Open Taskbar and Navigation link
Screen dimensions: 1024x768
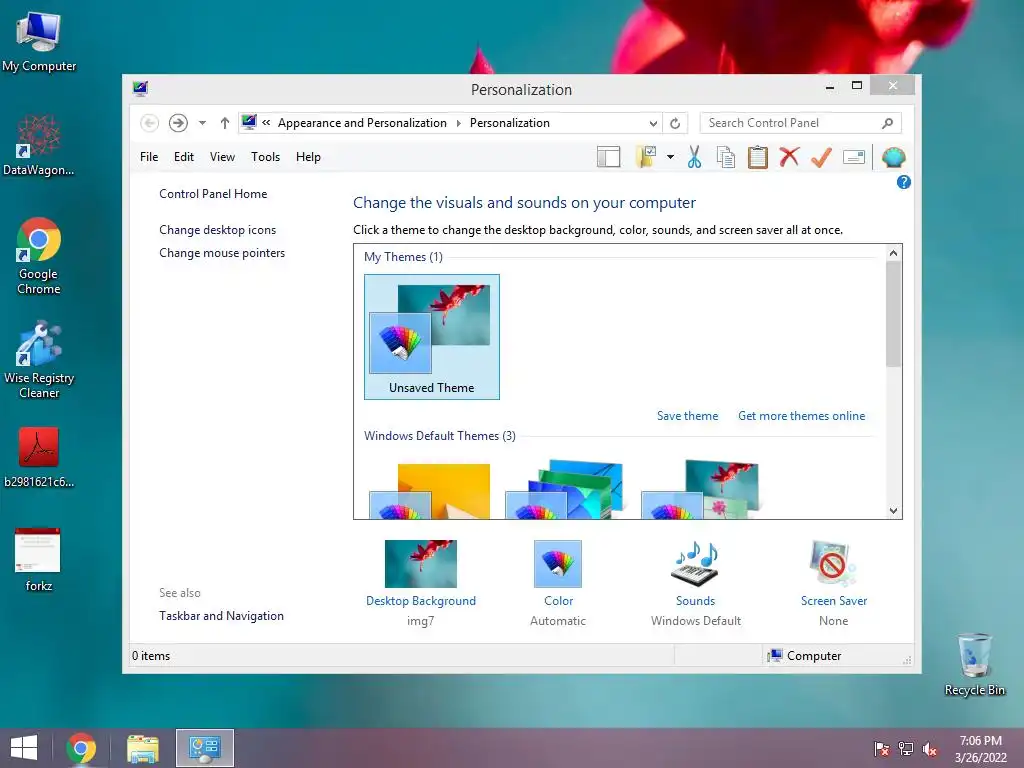(221, 616)
